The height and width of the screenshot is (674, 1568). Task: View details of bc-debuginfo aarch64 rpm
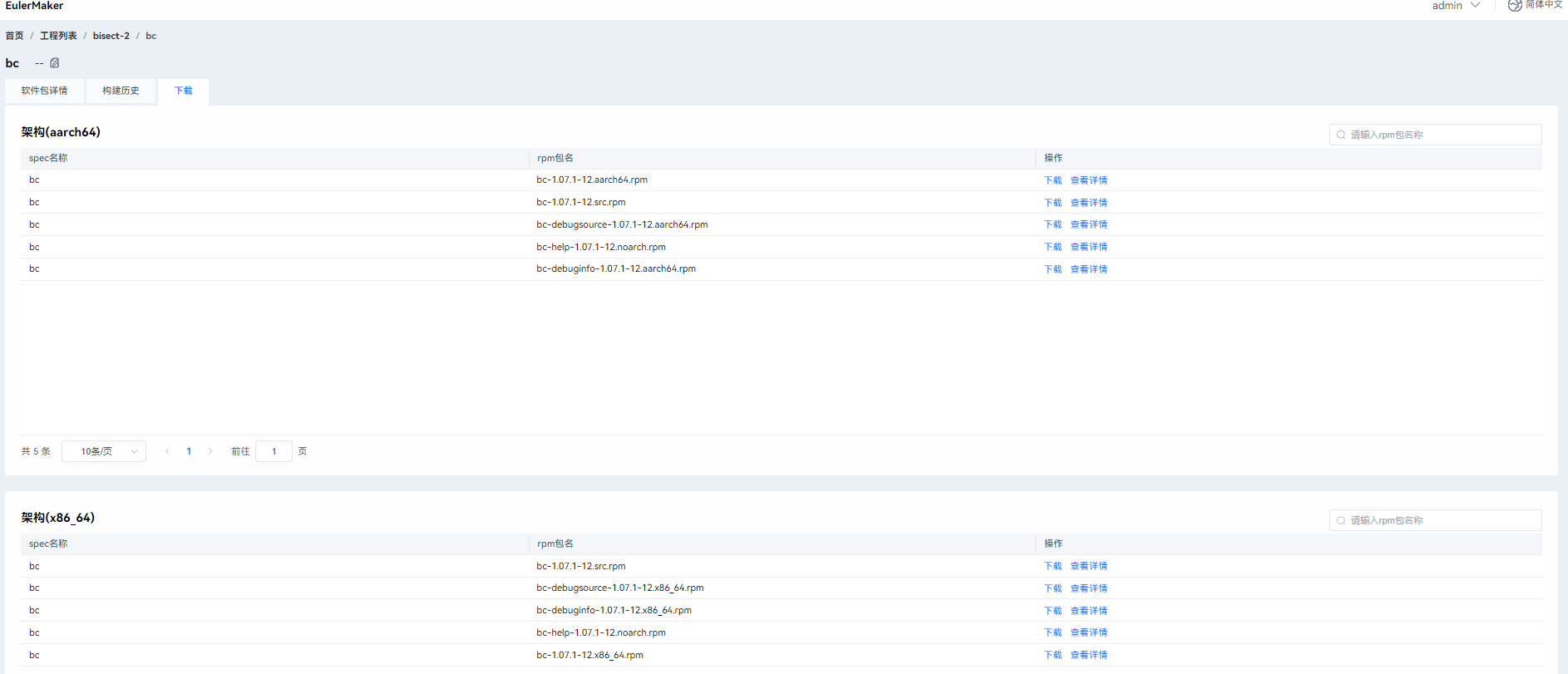coord(1088,269)
